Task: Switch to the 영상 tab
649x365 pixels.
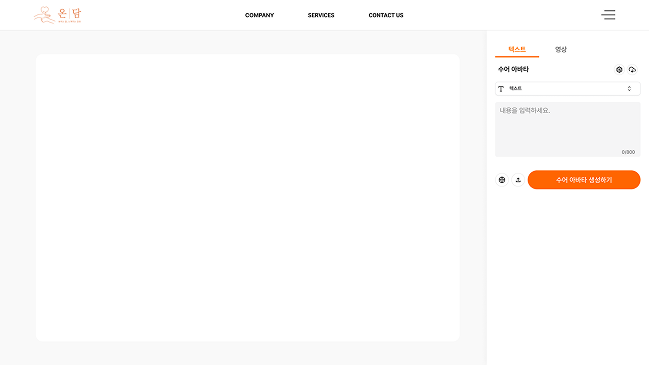Action: pyautogui.click(x=560, y=49)
